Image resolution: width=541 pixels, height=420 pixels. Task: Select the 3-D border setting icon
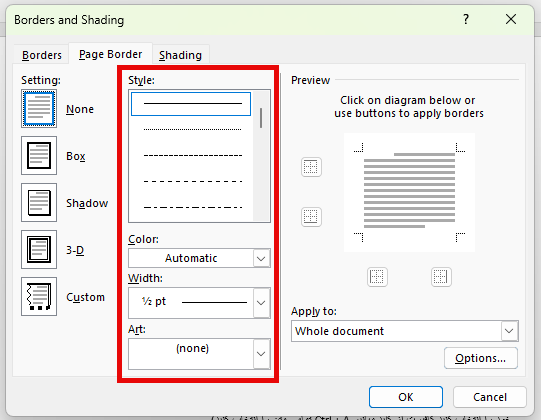point(39,250)
